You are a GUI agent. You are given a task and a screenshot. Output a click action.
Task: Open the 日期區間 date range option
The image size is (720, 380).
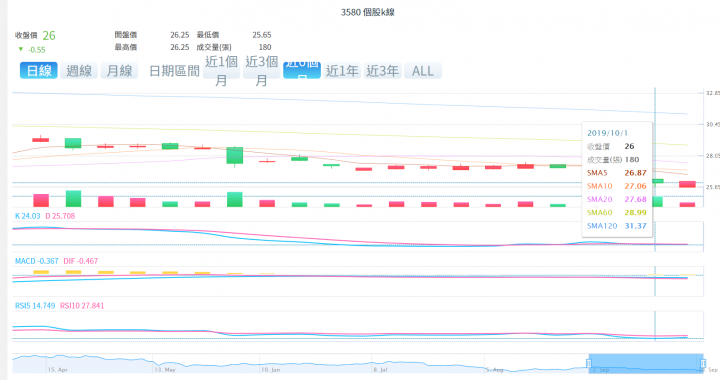pyautogui.click(x=174, y=71)
